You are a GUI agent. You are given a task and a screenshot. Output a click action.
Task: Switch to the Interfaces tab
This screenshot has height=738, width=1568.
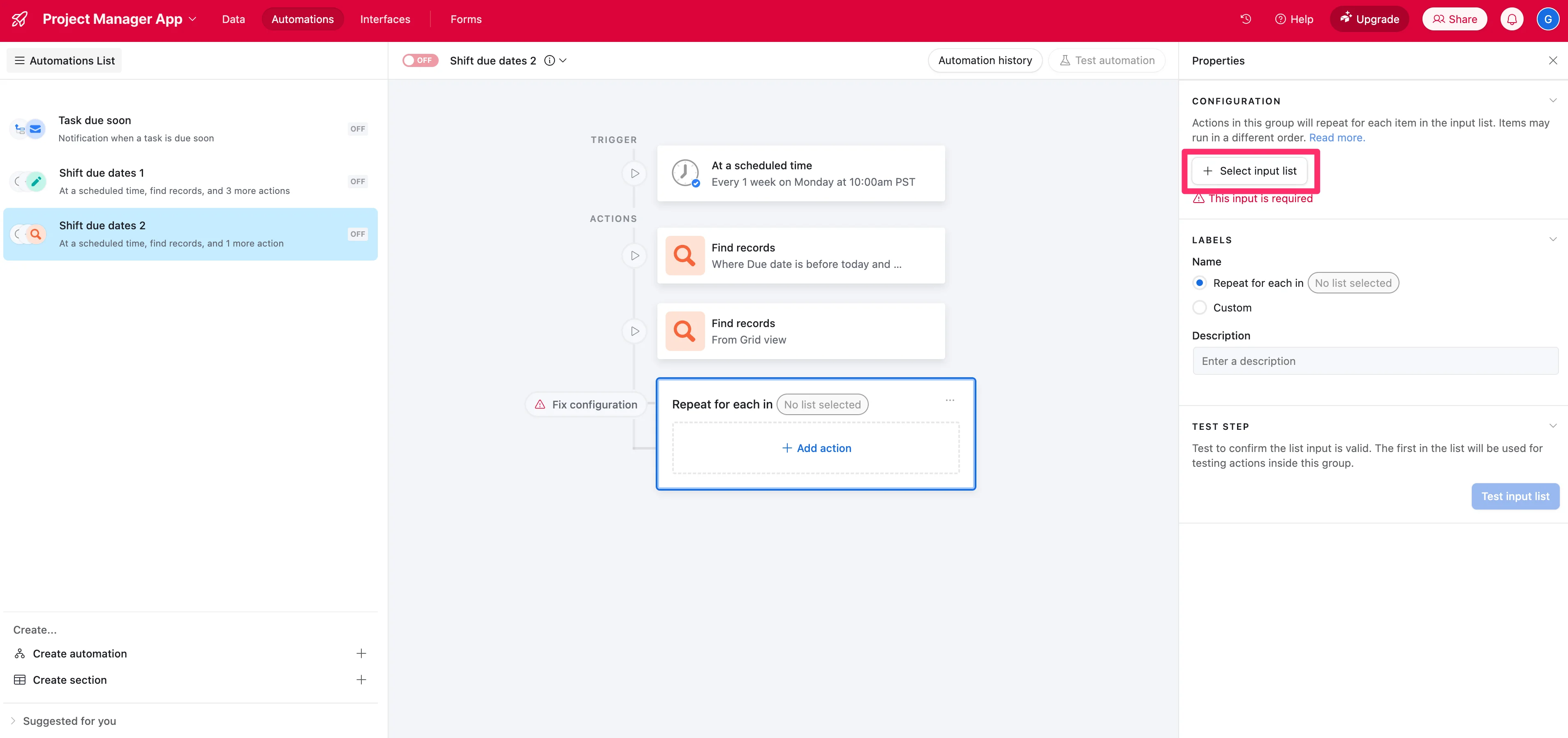385,19
